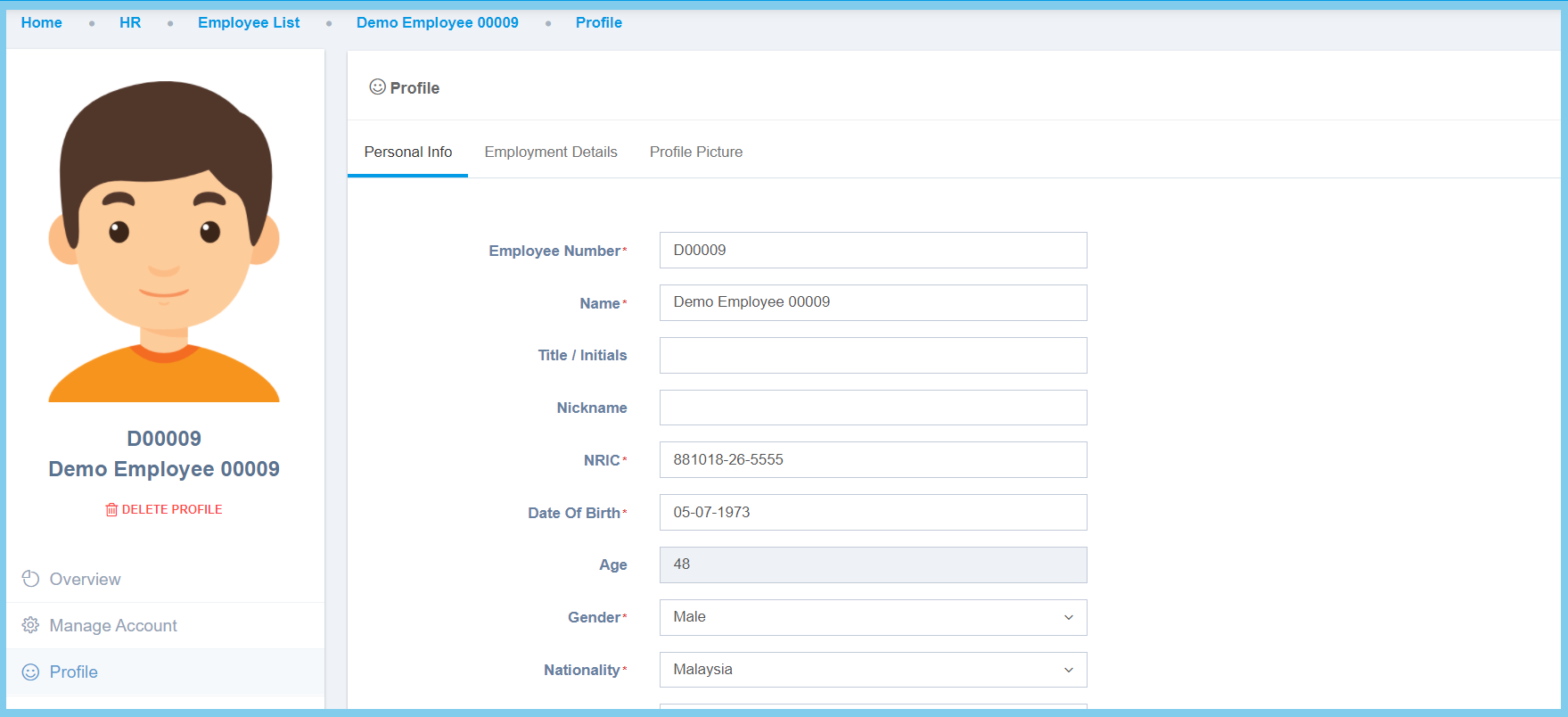The height and width of the screenshot is (717, 1568).
Task: Select the Personal Info tab
Action: 407,152
